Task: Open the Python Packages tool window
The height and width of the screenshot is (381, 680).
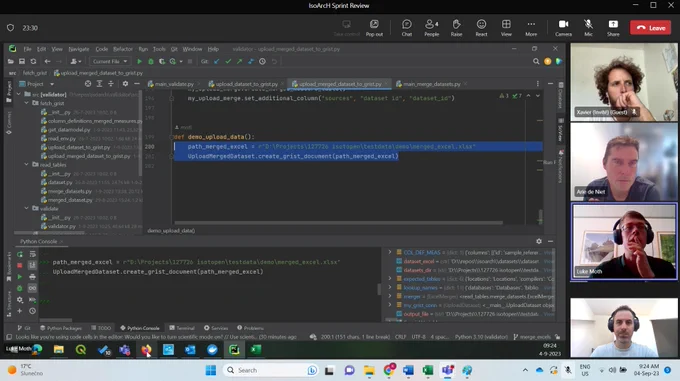Action: pos(61,328)
